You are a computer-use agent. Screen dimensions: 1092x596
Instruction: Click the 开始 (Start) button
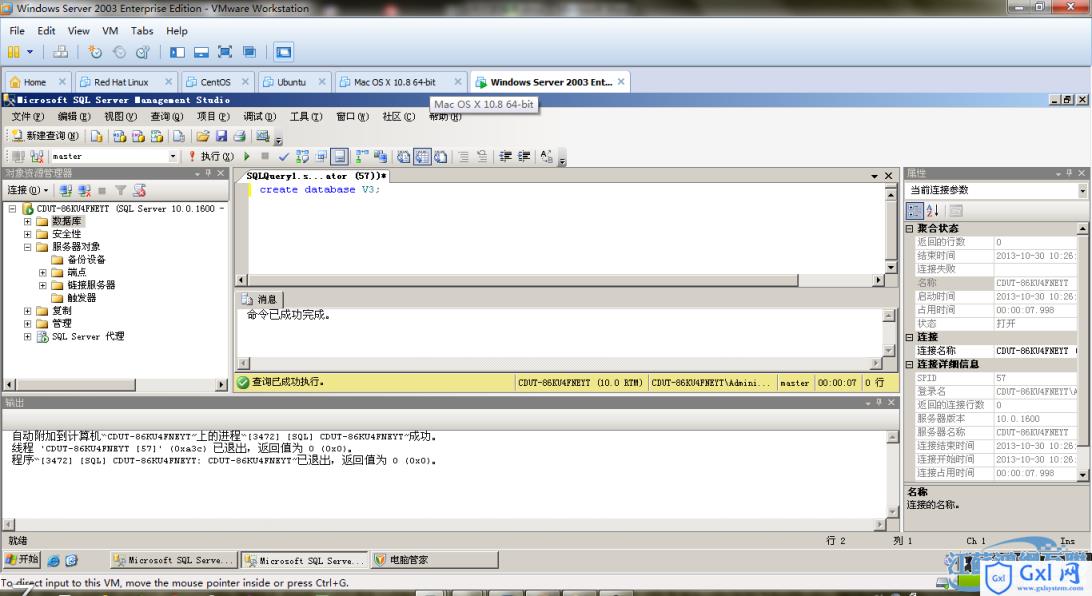click(22, 560)
